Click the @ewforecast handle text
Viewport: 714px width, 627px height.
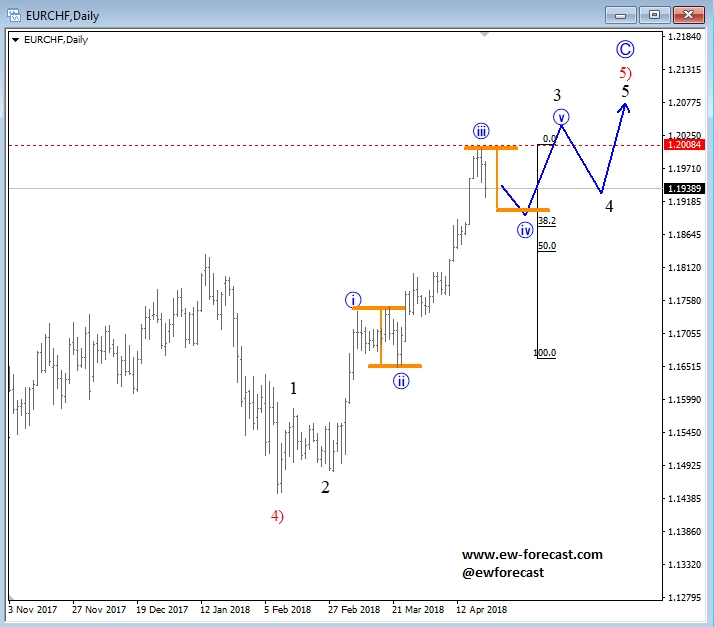tap(503, 573)
